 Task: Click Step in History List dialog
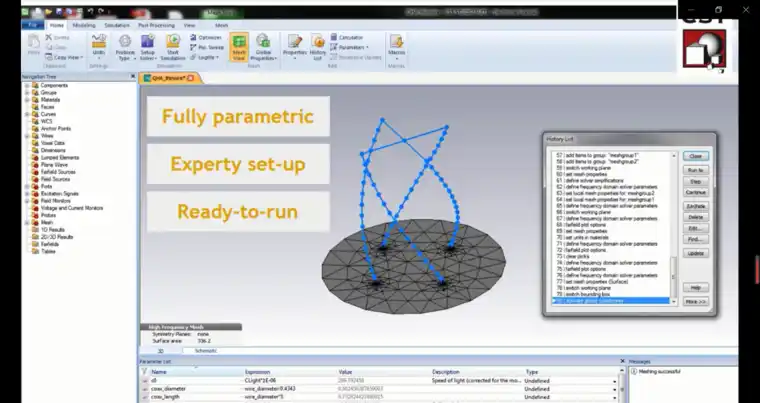click(x=696, y=181)
